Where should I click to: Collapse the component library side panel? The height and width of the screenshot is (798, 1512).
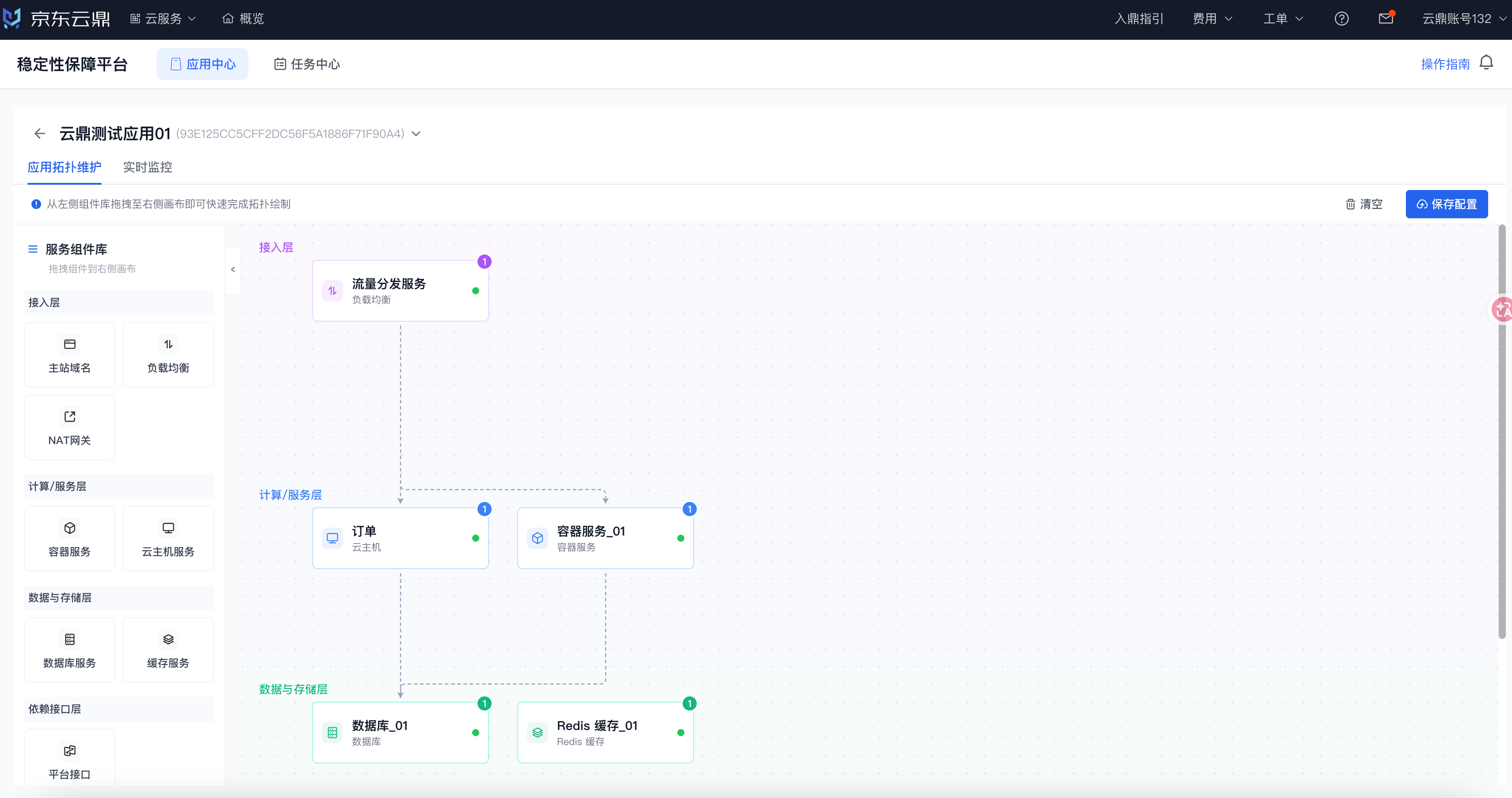coord(233,270)
